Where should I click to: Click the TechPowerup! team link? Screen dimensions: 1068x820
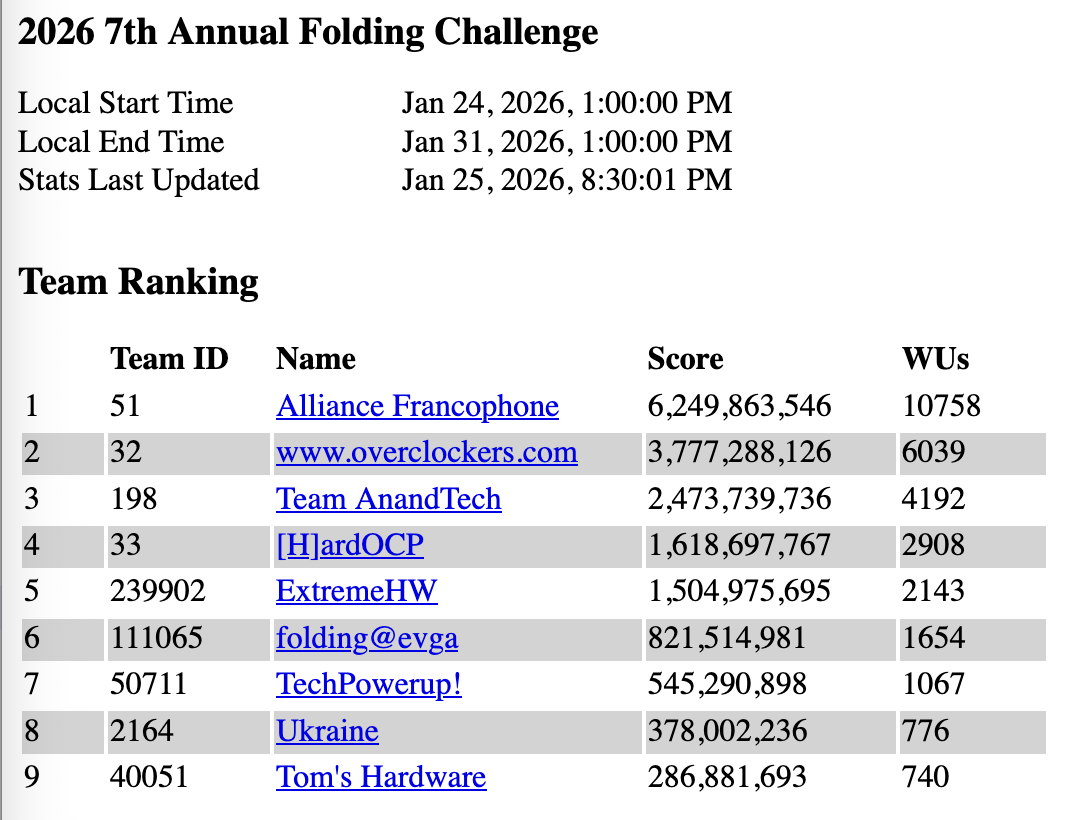369,684
